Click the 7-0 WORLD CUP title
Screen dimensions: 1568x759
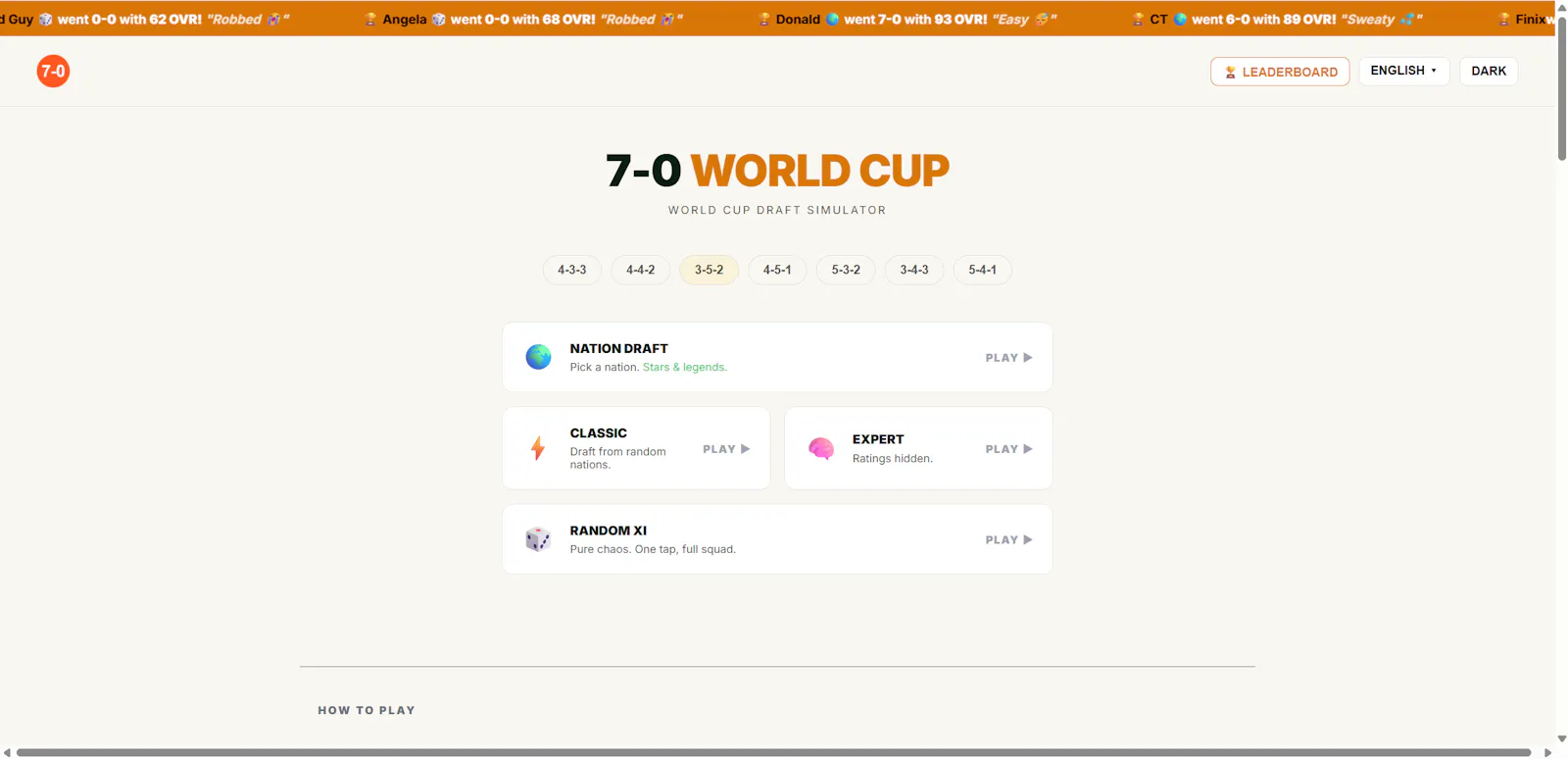pyautogui.click(x=777, y=171)
